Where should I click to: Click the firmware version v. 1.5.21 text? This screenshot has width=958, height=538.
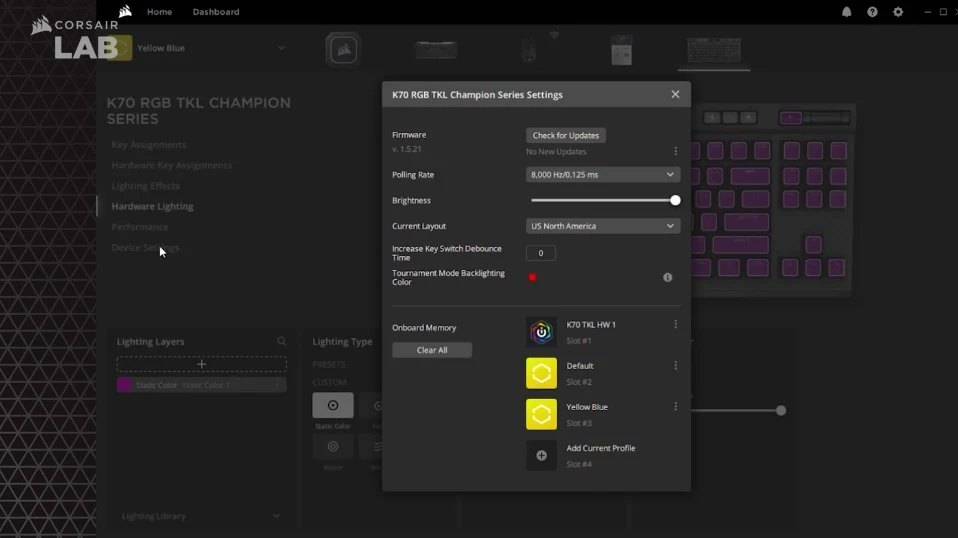click(x=406, y=148)
